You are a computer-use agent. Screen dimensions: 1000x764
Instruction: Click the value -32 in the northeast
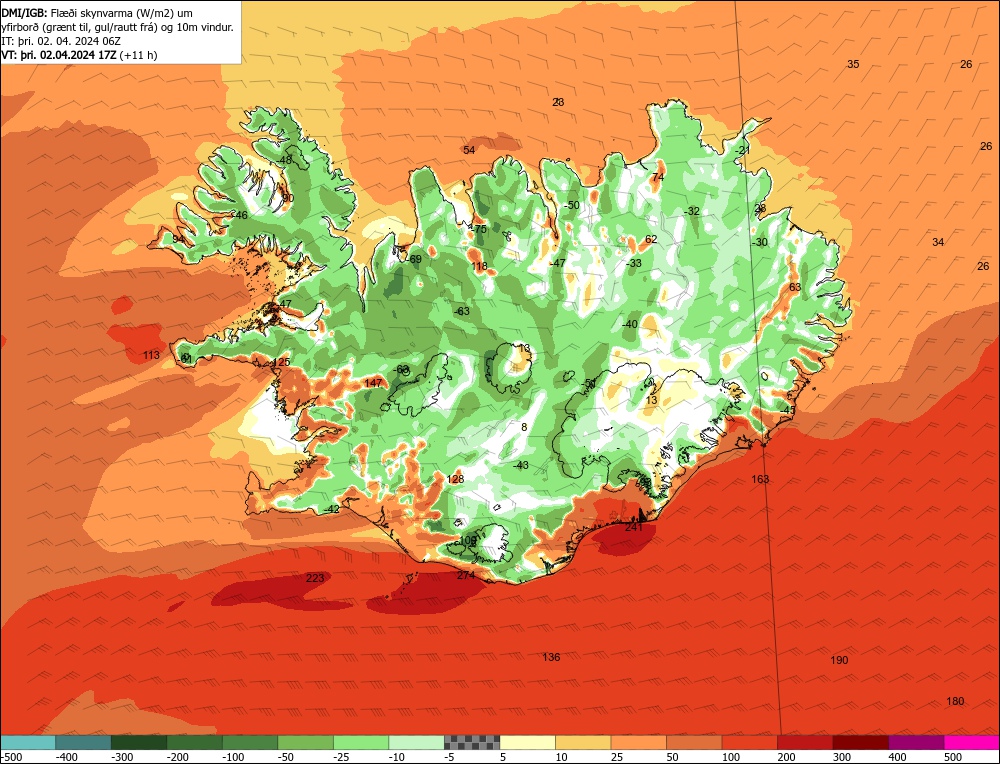(691, 211)
